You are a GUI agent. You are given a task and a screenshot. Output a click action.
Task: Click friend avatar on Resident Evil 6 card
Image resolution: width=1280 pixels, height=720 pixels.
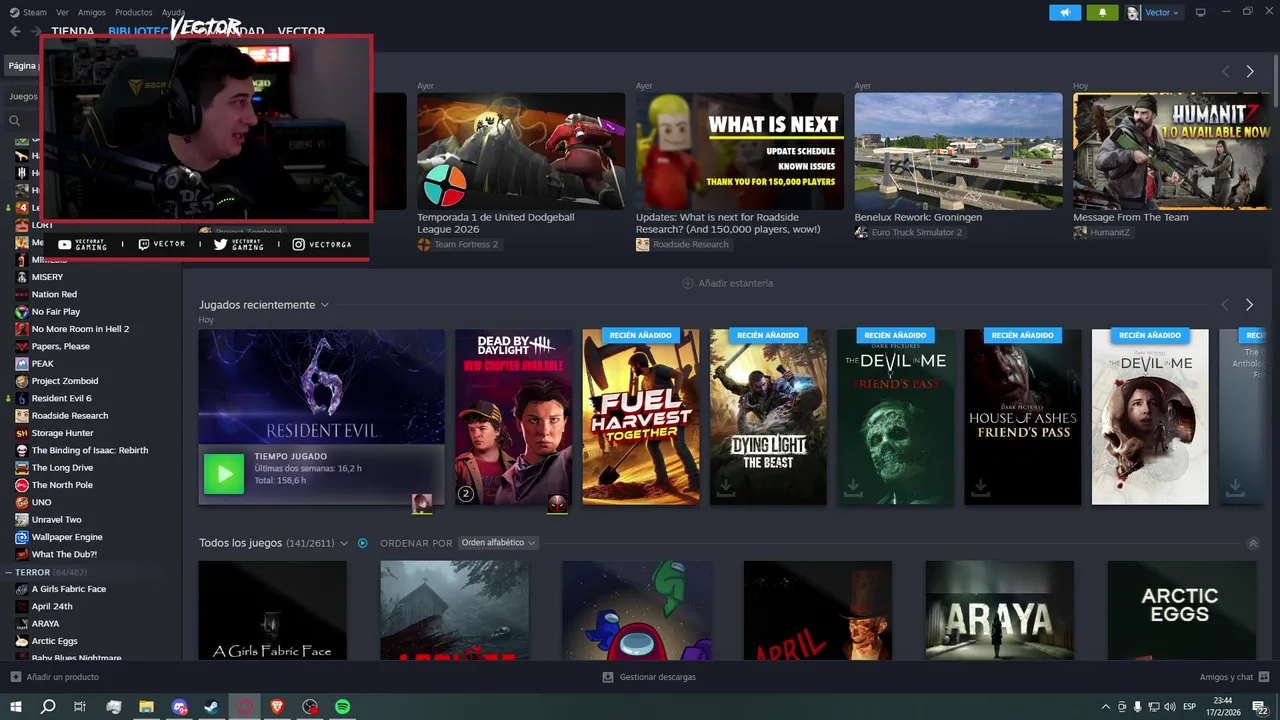click(x=422, y=503)
